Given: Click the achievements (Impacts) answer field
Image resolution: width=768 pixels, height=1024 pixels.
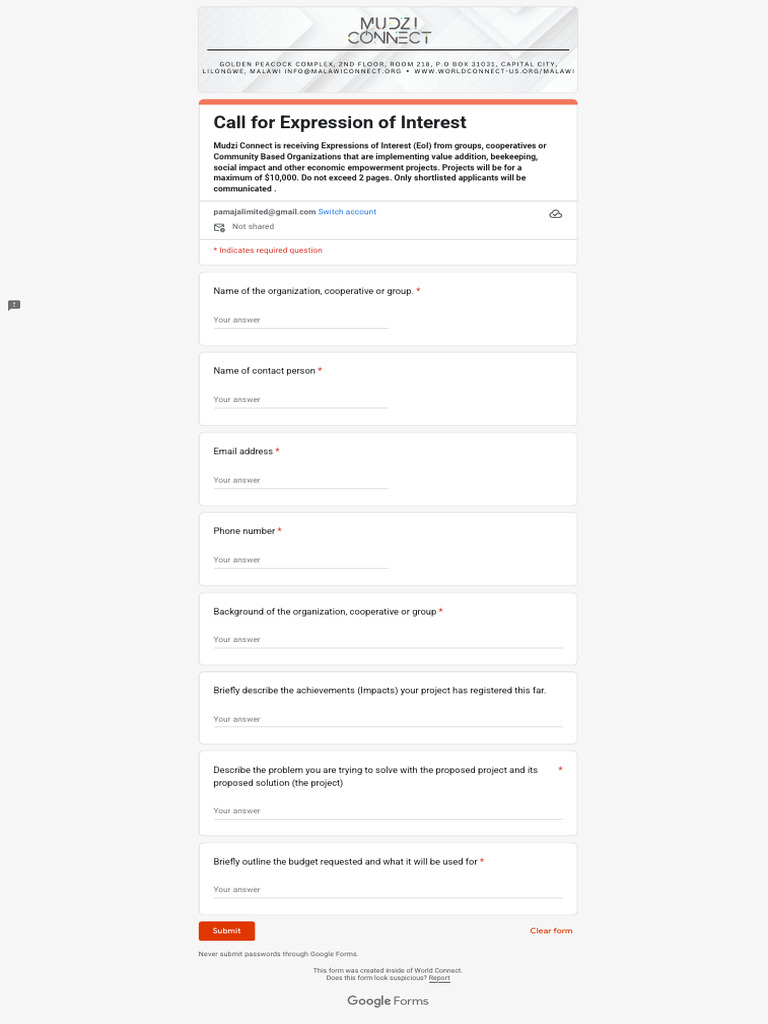Looking at the screenshot, I should [387, 720].
